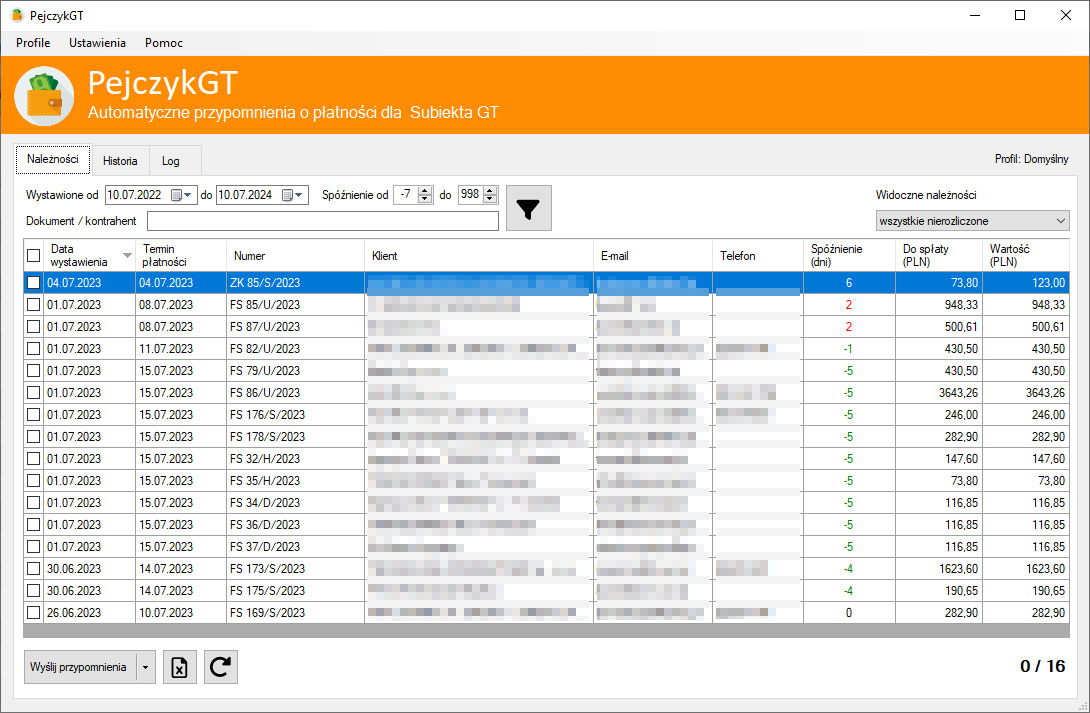Screen dimensions: 1090x713
Task: Sort by the Do spłaty (PLN) column
Action: click(x=938, y=256)
